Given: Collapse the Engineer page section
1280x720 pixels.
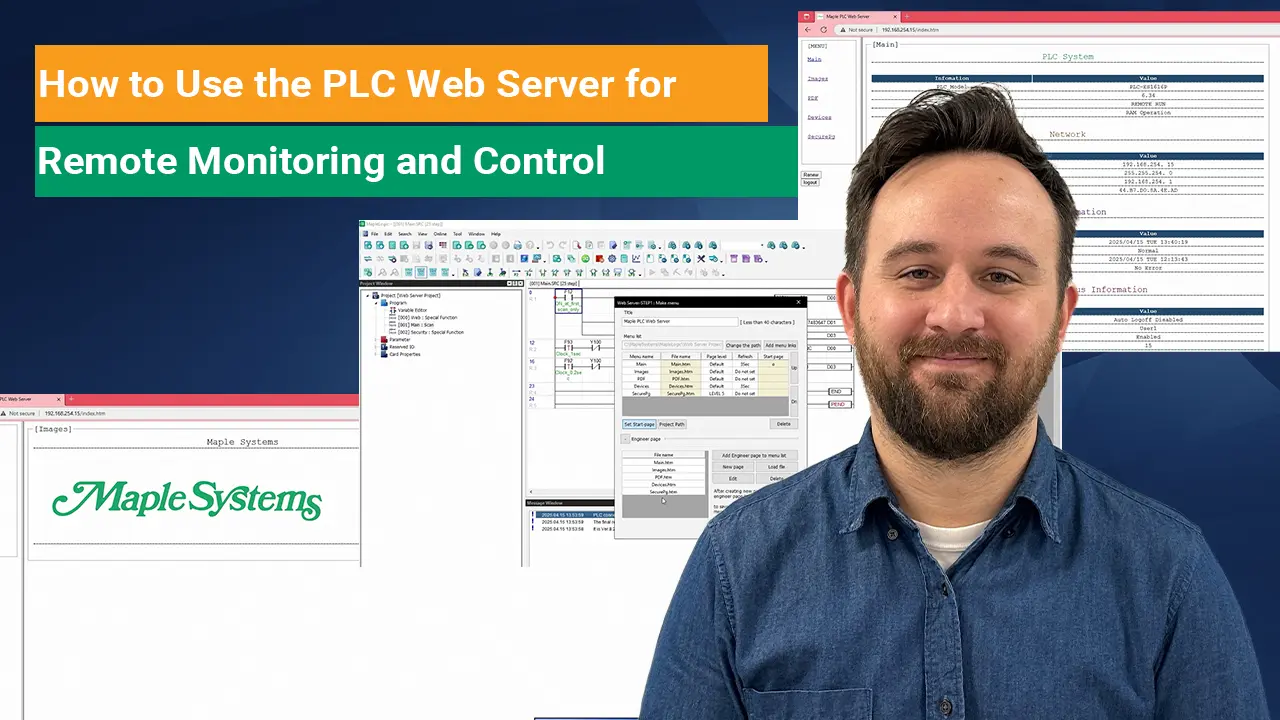Looking at the screenshot, I should tap(624, 439).
